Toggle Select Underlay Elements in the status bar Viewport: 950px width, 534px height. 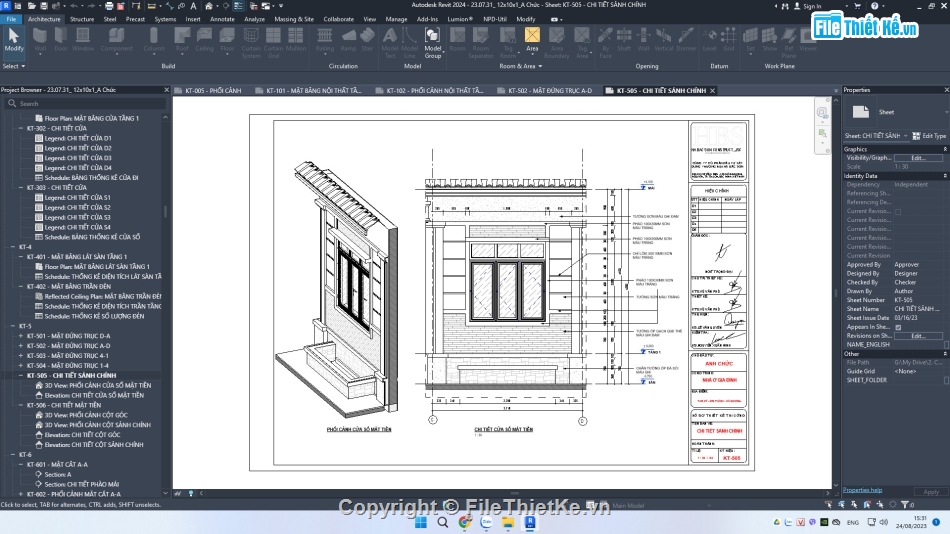(842, 504)
